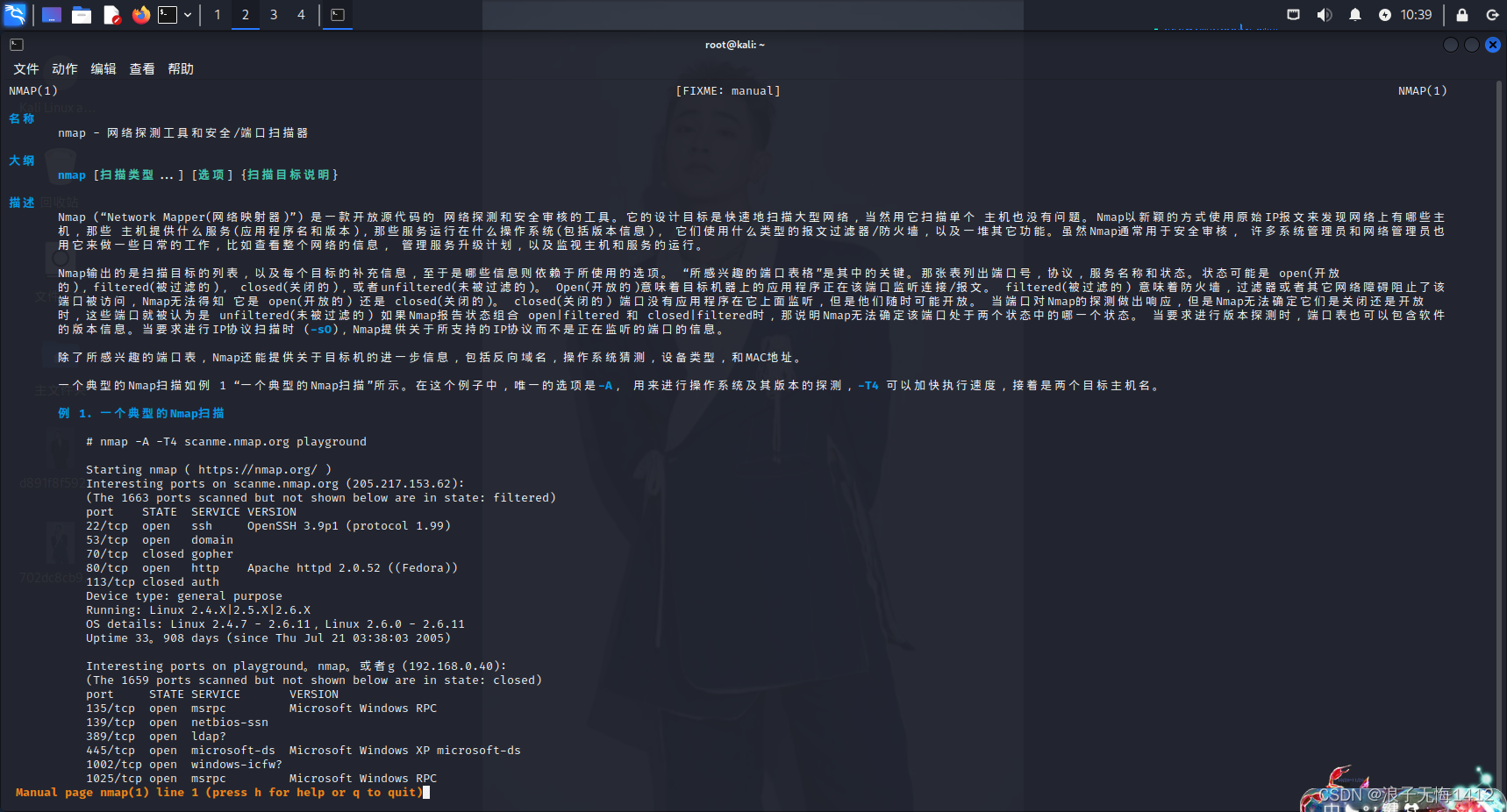Click the '389/tcp open ldap?' row
The image size is (1507, 812).
pos(156,736)
